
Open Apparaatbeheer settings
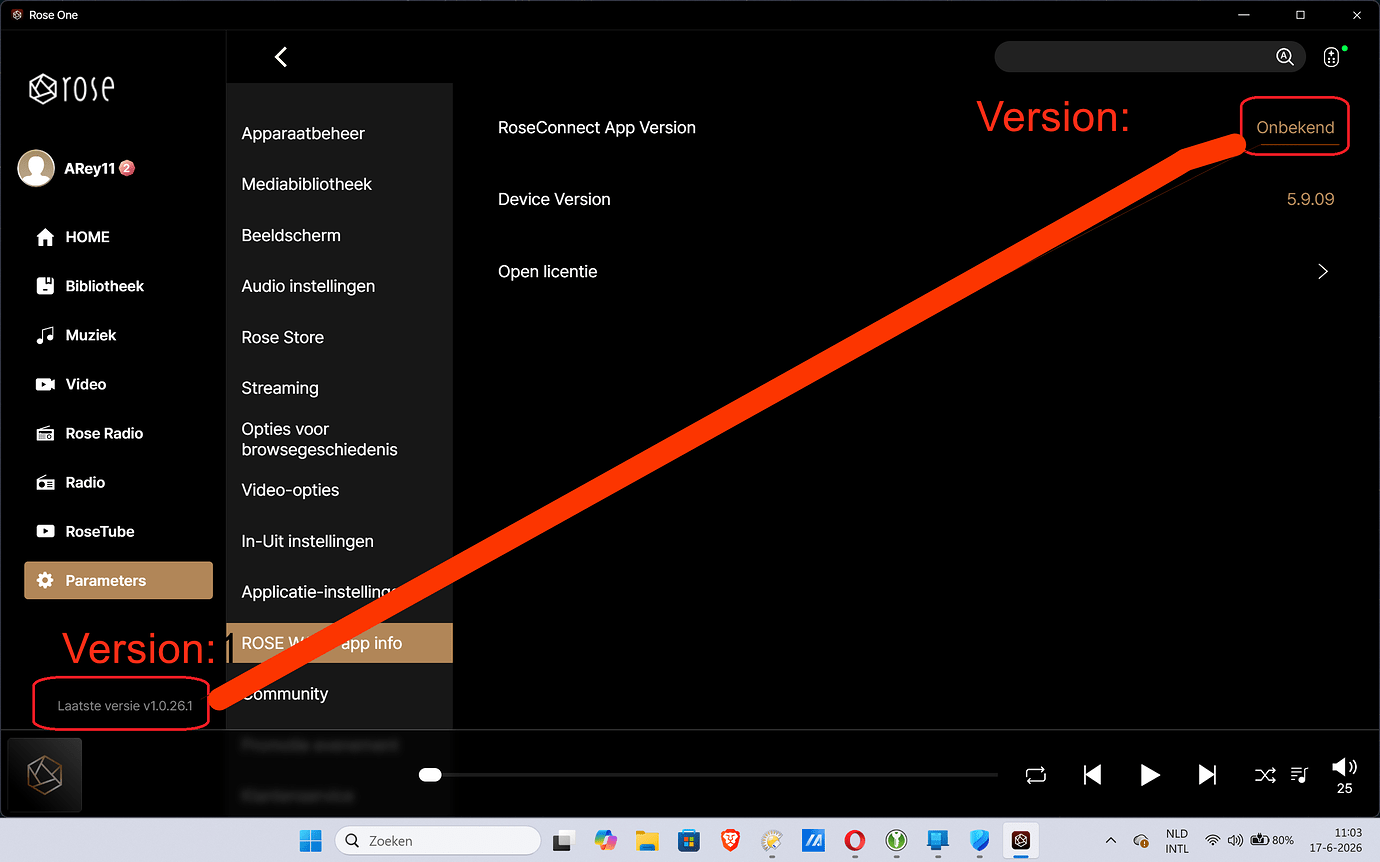coord(303,134)
